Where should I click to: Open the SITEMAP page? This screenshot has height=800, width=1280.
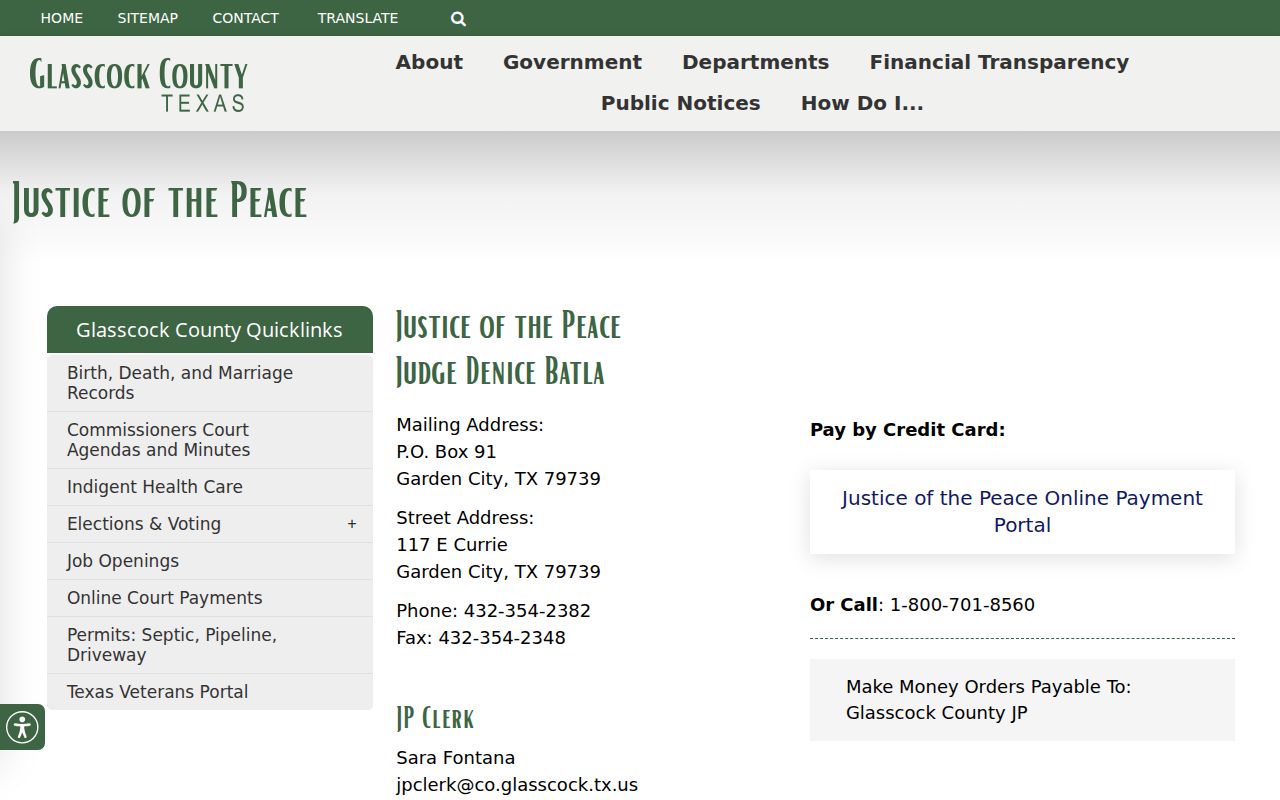pos(148,18)
